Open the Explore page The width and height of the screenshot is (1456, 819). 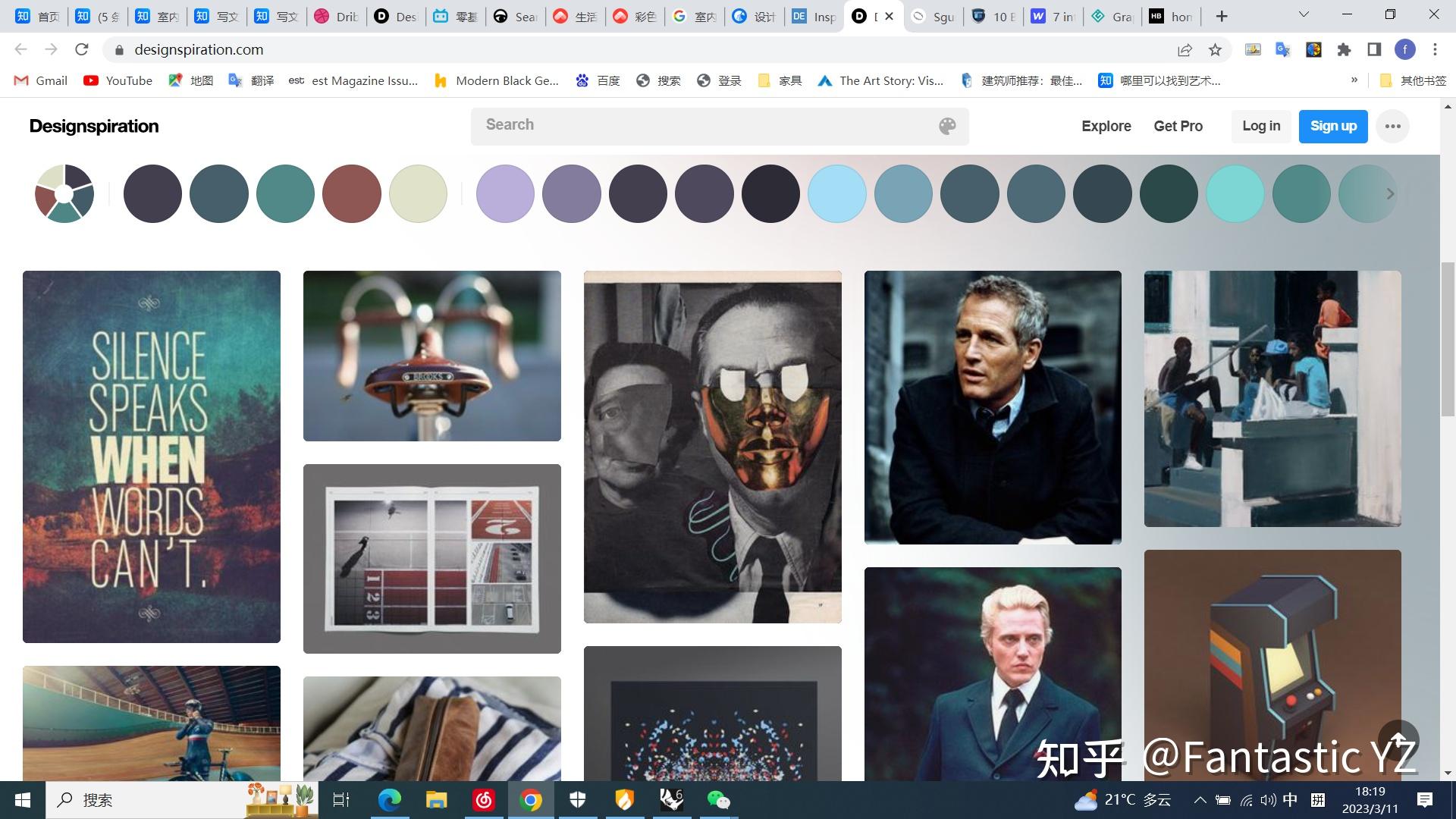[1106, 126]
